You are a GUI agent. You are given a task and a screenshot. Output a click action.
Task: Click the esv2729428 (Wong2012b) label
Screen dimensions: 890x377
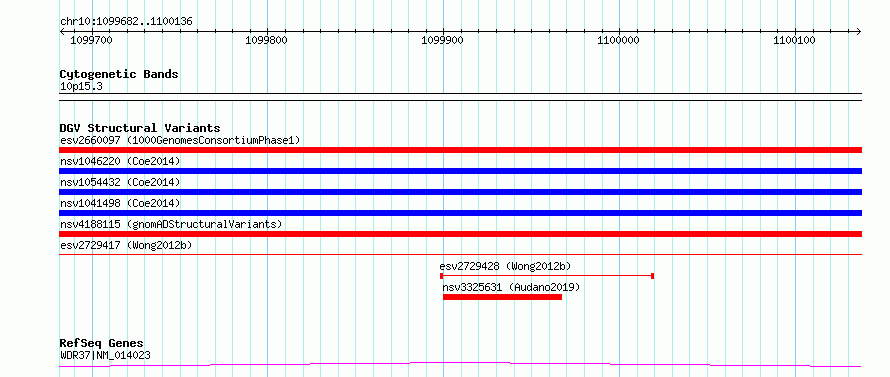click(505, 266)
